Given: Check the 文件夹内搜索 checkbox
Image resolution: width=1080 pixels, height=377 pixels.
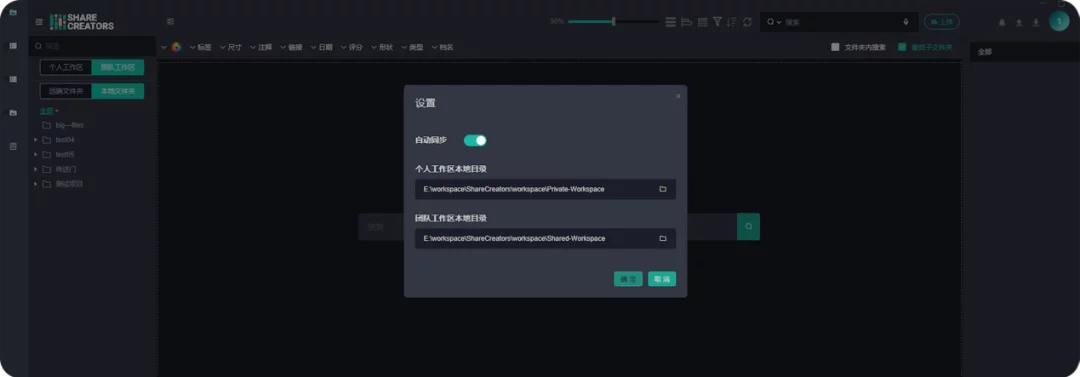Looking at the screenshot, I should coord(835,48).
